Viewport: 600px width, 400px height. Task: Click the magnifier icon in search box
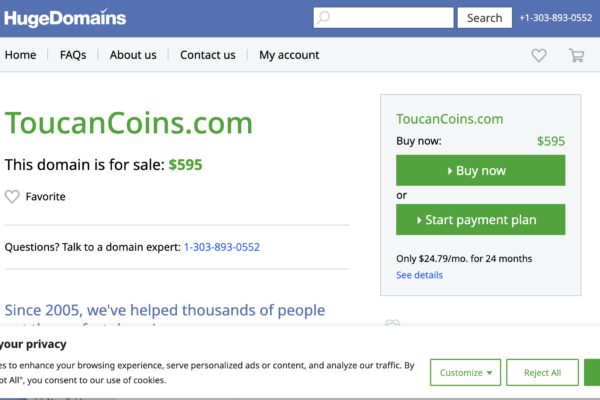click(x=323, y=18)
